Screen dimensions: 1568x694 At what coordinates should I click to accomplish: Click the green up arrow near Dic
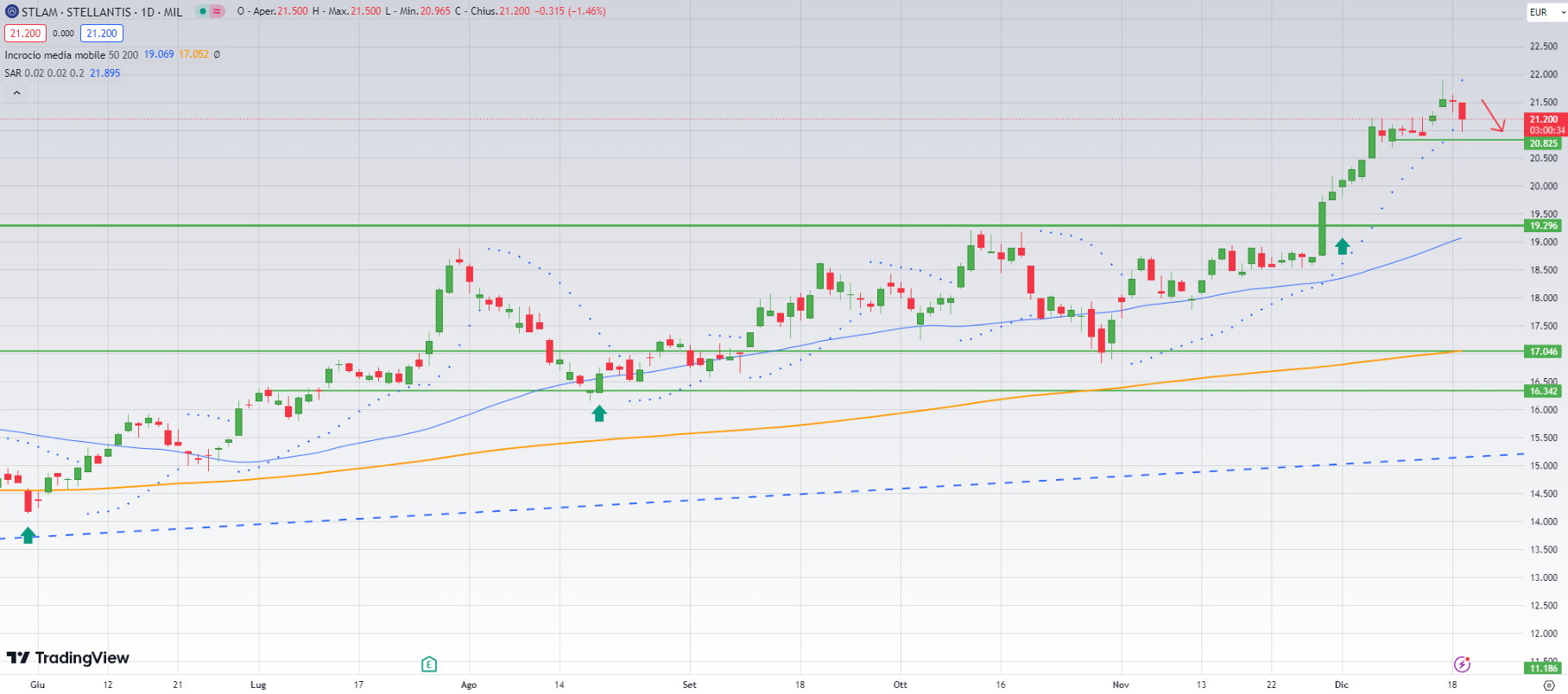pyautogui.click(x=1342, y=247)
